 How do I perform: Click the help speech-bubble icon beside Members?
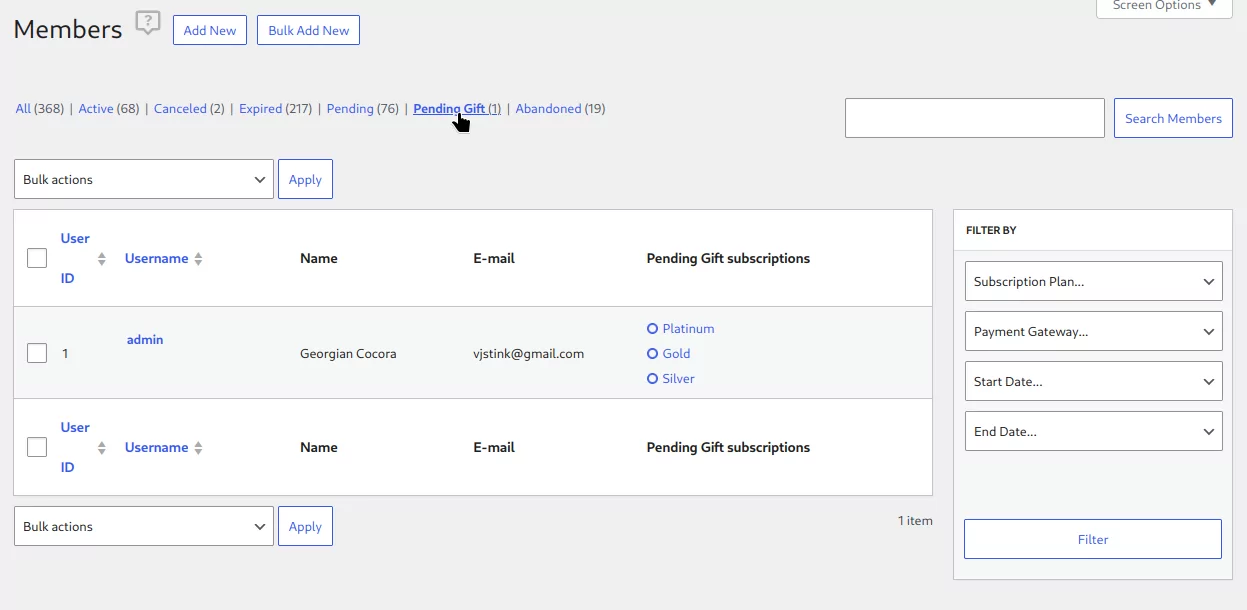[148, 23]
